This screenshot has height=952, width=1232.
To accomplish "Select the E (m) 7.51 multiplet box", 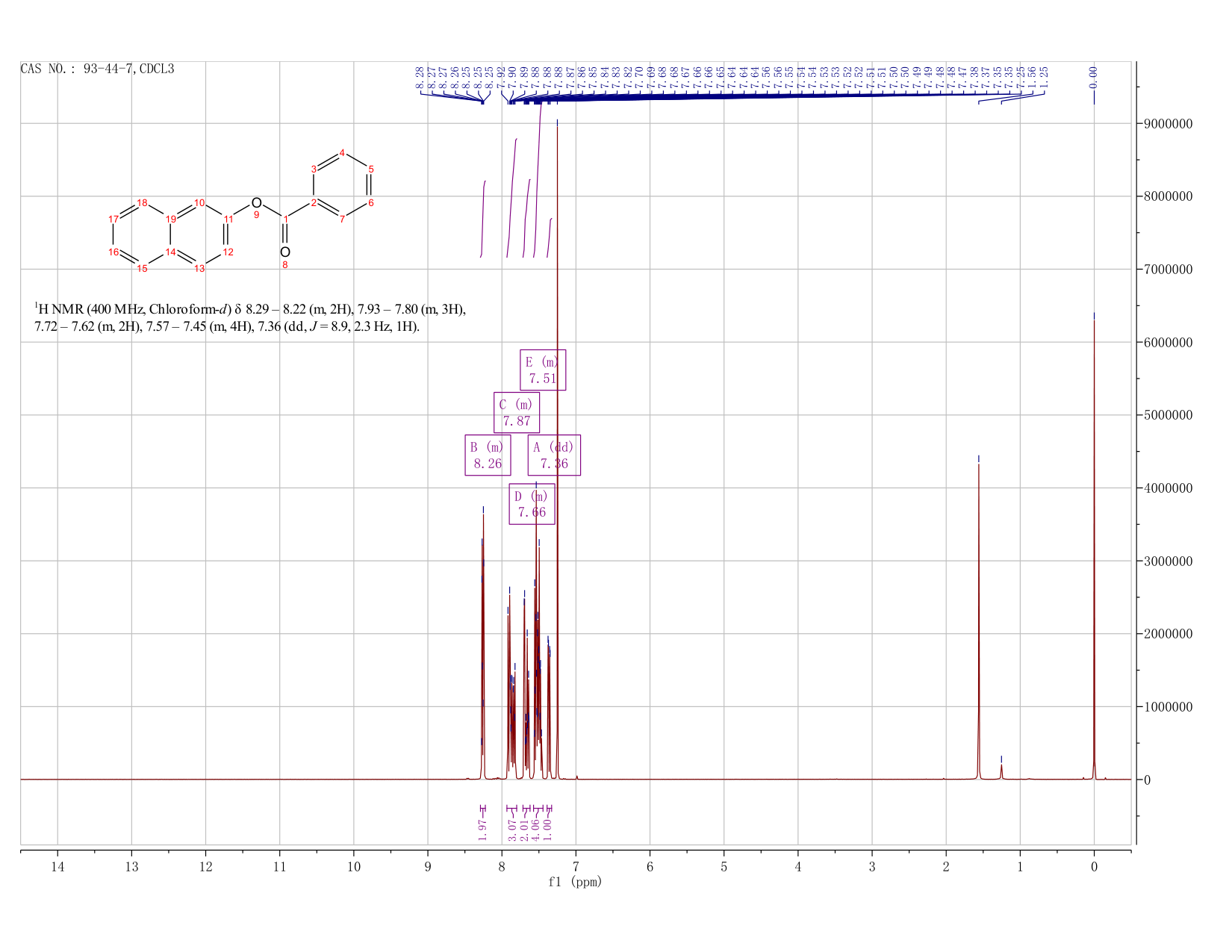I will 543,370.
